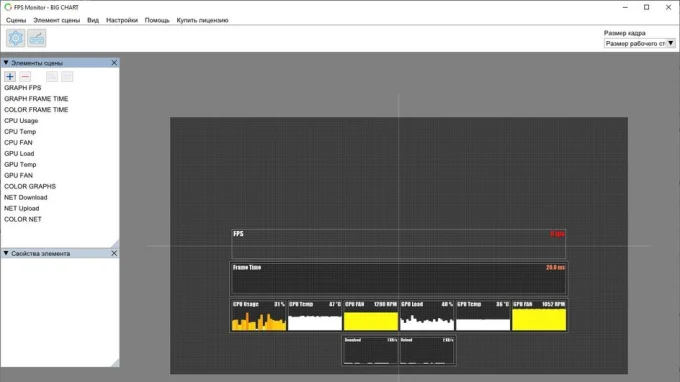Click the keyboard hotkeys toolbar icon

(36, 39)
